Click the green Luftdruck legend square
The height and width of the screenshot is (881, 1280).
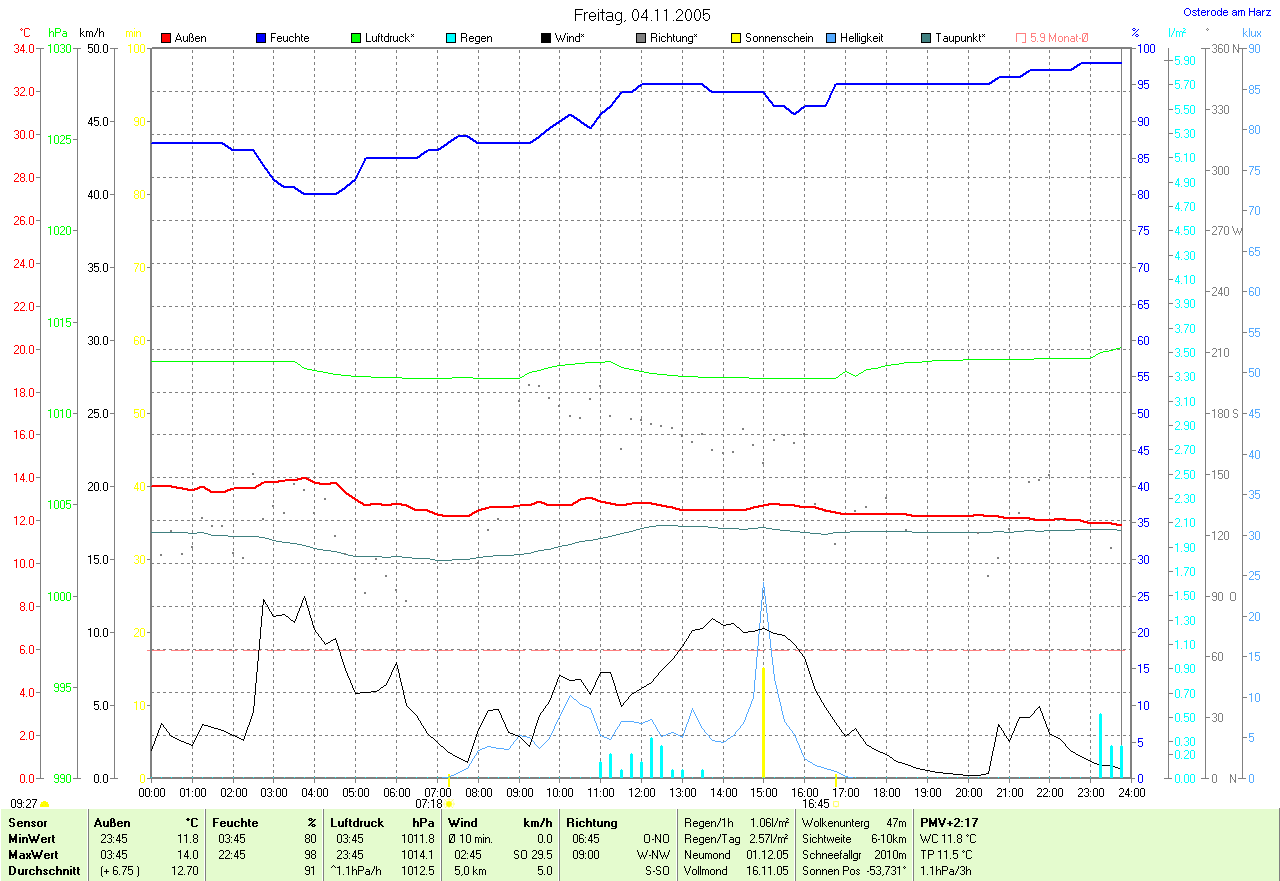click(356, 38)
